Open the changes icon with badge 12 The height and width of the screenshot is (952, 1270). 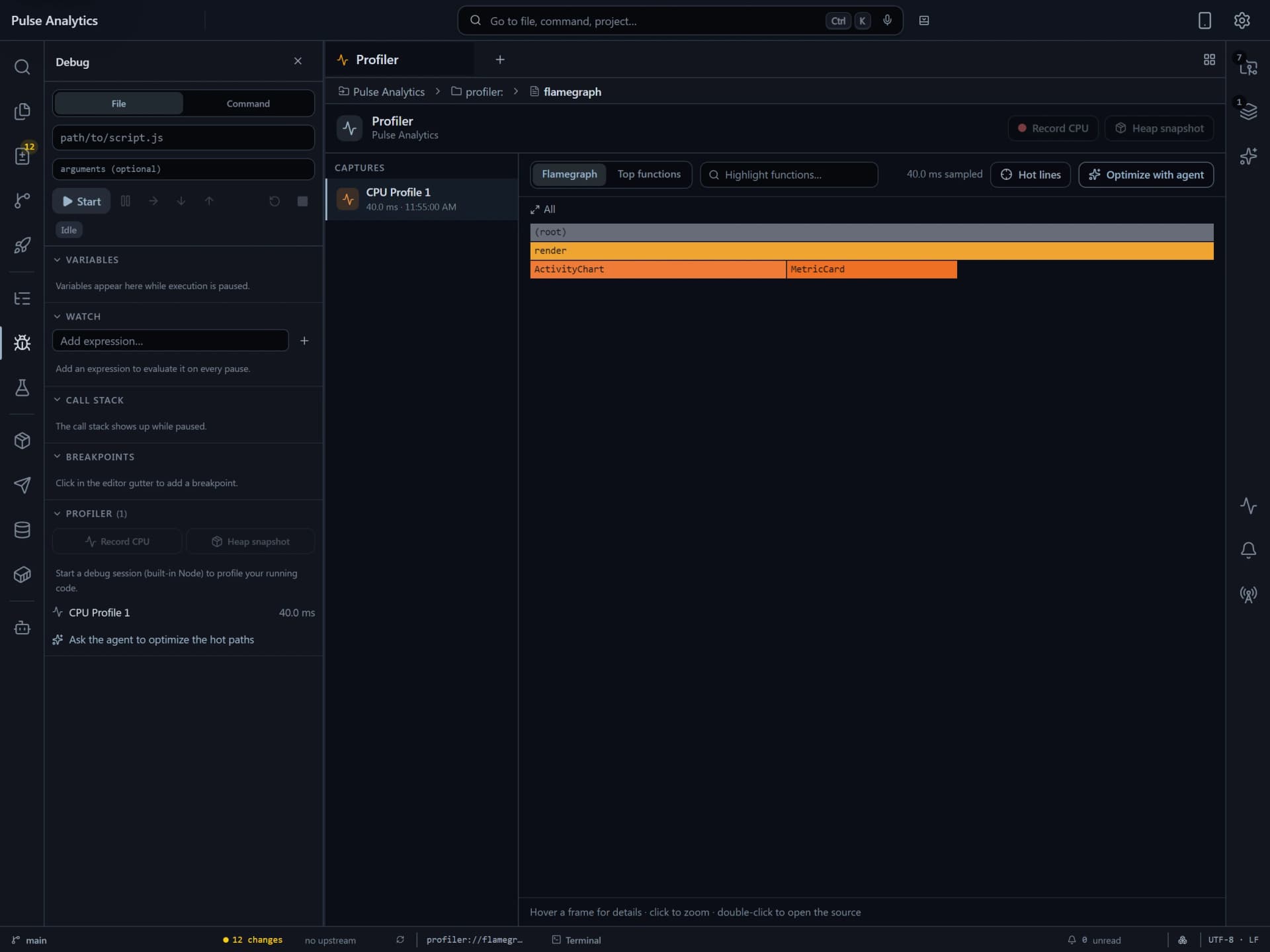[22, 155]
